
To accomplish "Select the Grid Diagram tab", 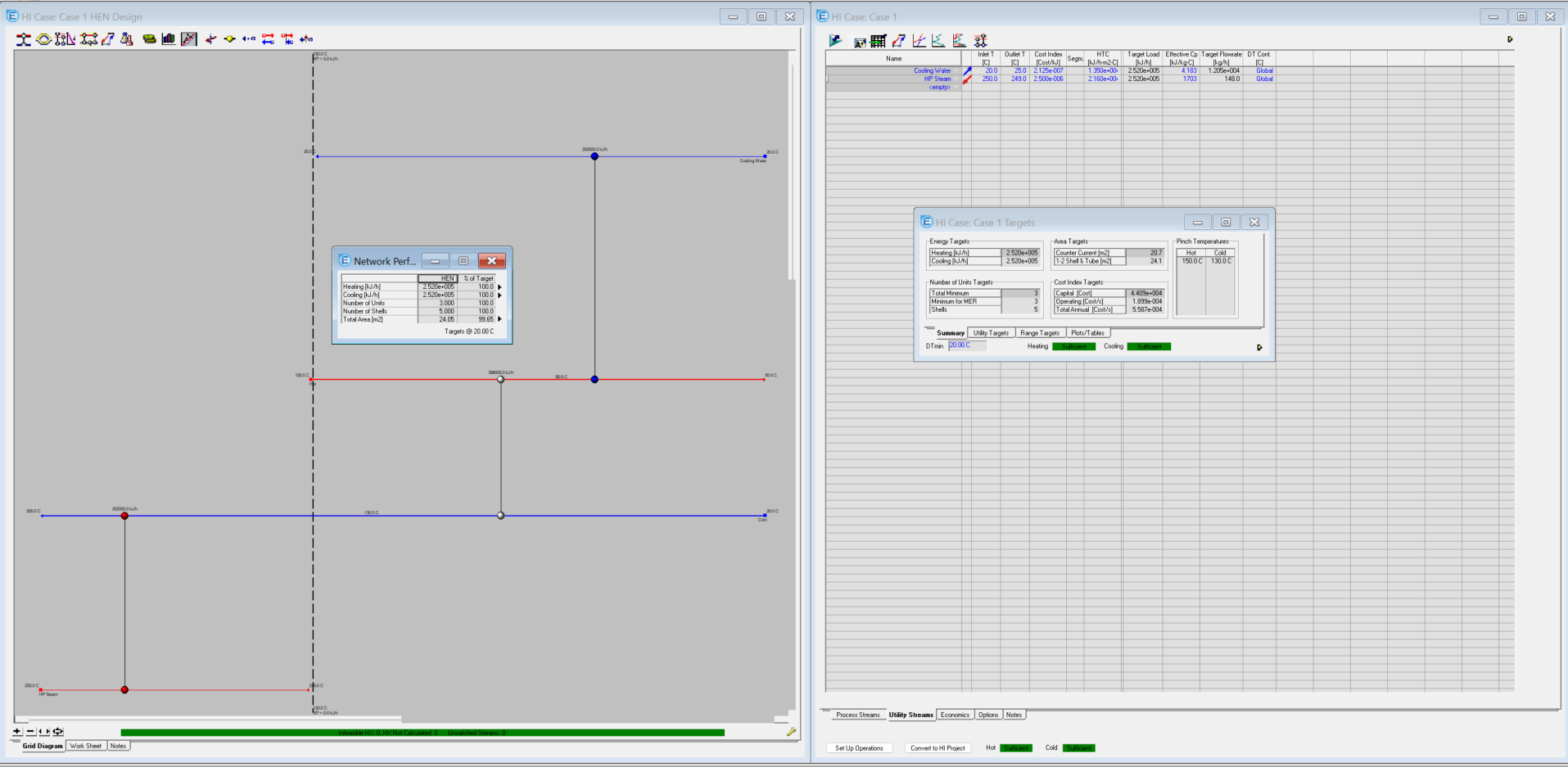I will 43,746.
